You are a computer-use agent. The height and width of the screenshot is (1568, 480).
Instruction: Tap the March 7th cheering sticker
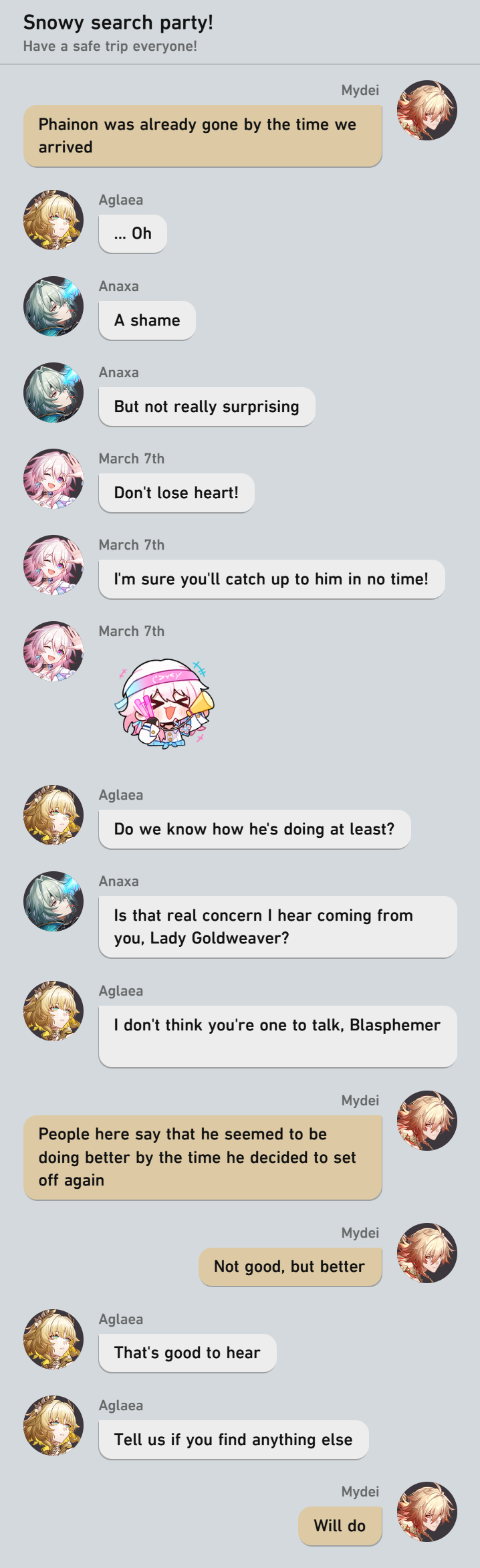click(x=164, y=703)
